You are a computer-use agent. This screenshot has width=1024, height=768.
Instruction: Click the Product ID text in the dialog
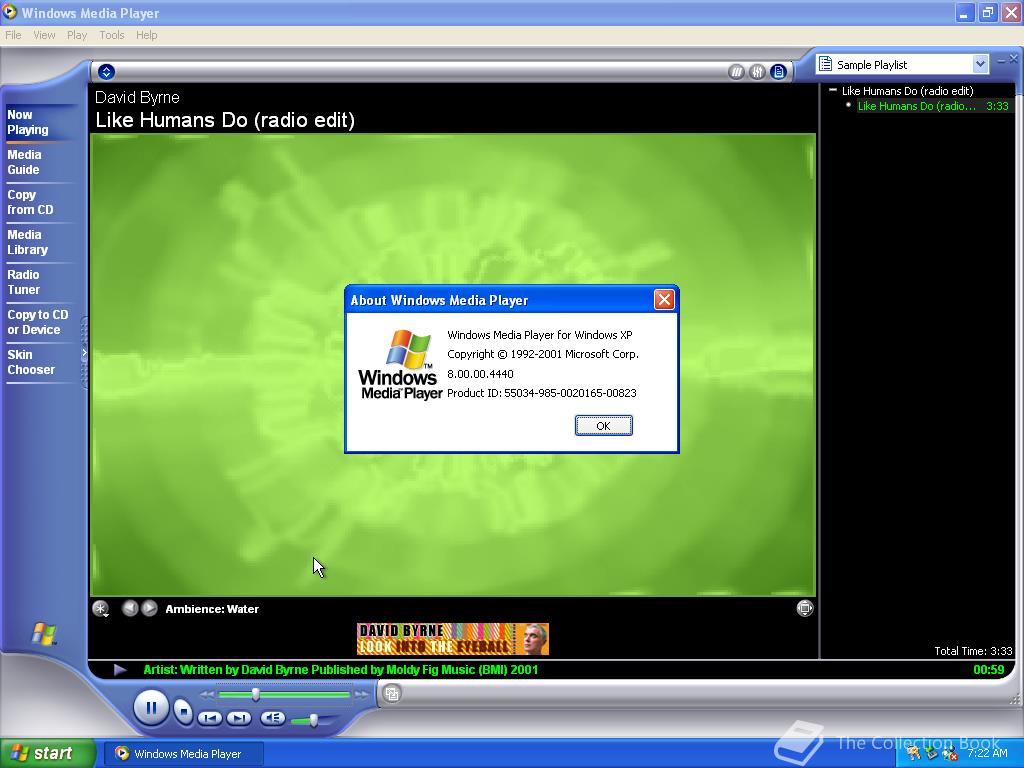[541, 393]
